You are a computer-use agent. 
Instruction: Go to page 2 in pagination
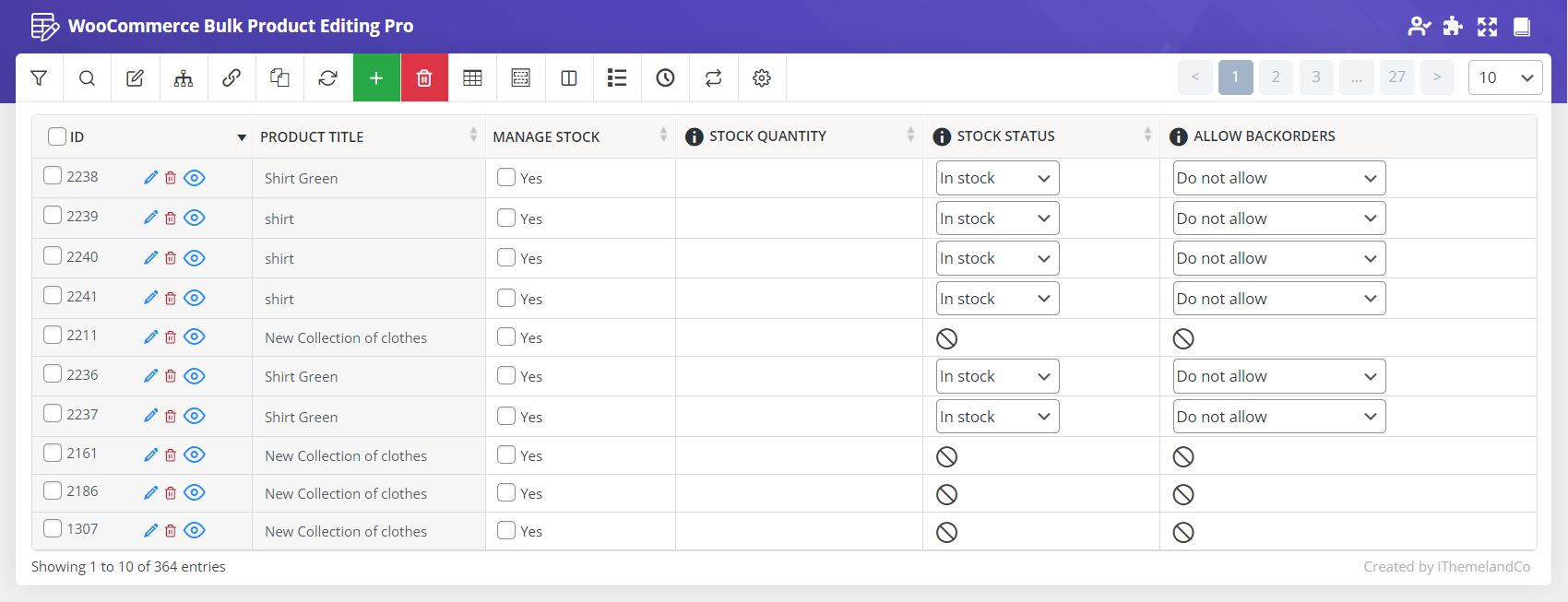tap(1276, 77)
